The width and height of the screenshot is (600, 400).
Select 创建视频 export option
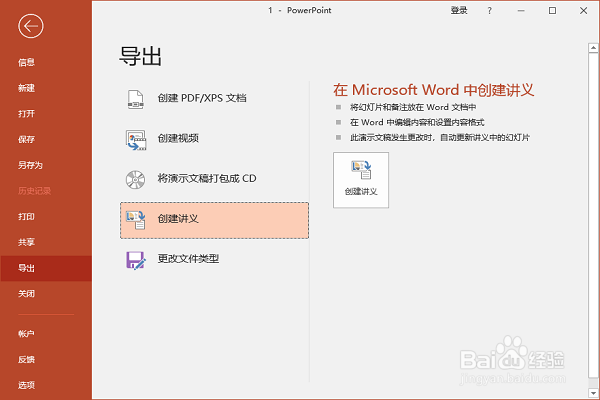214,140
